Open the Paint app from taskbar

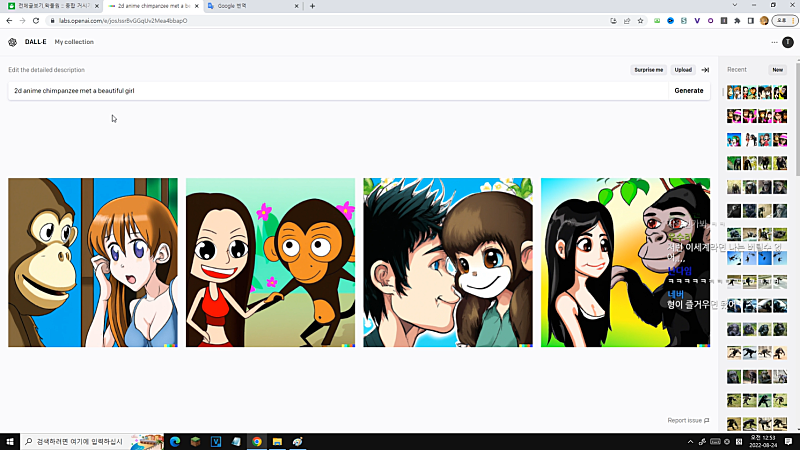297,441
